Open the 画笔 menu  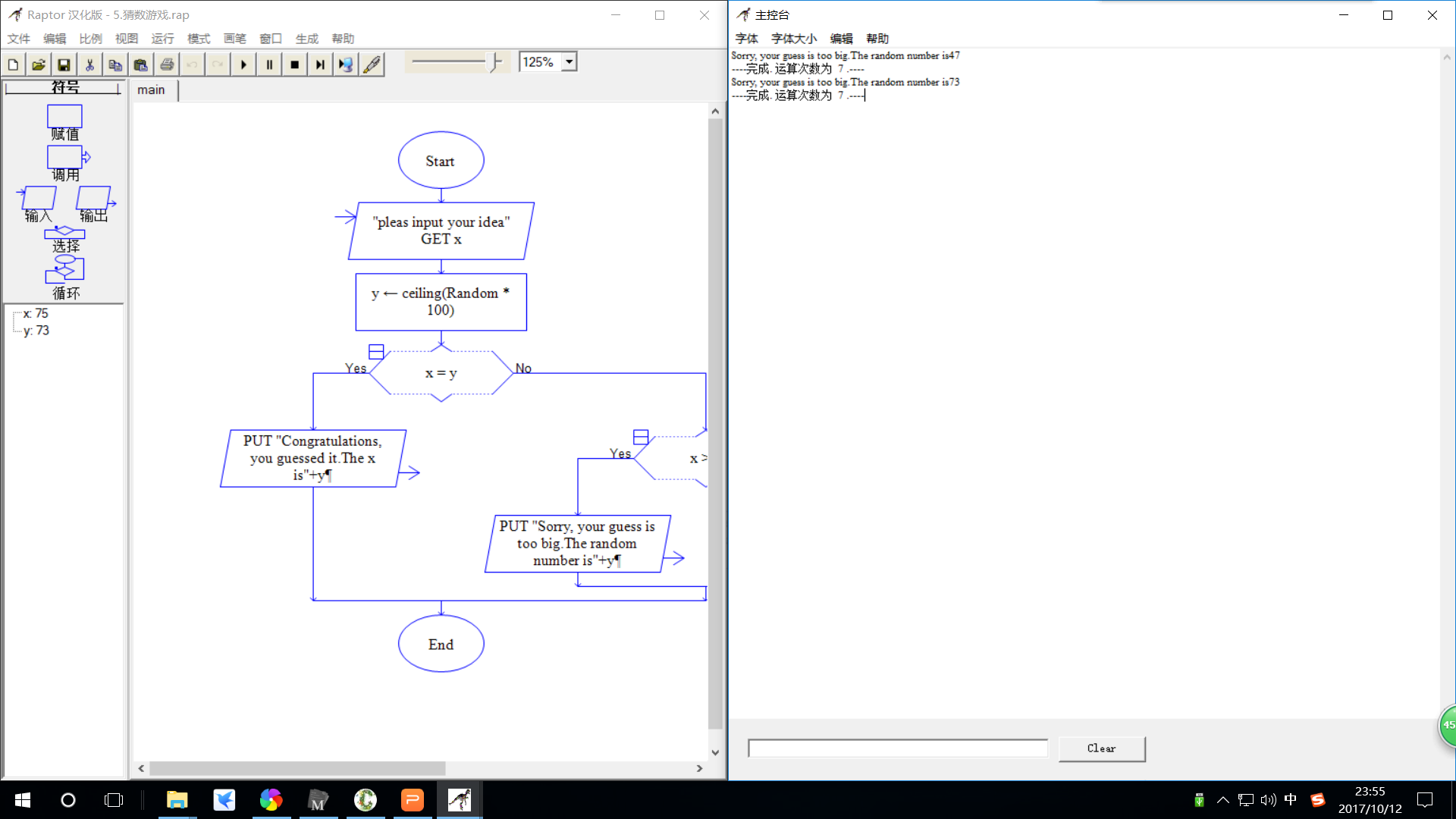pyautogui.click(x=234, y=39)
